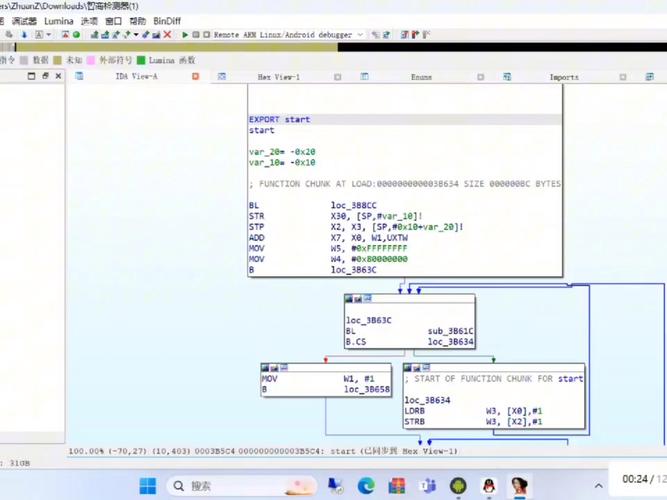Select the sub_3B61C call target

click(x=450, y=331)
